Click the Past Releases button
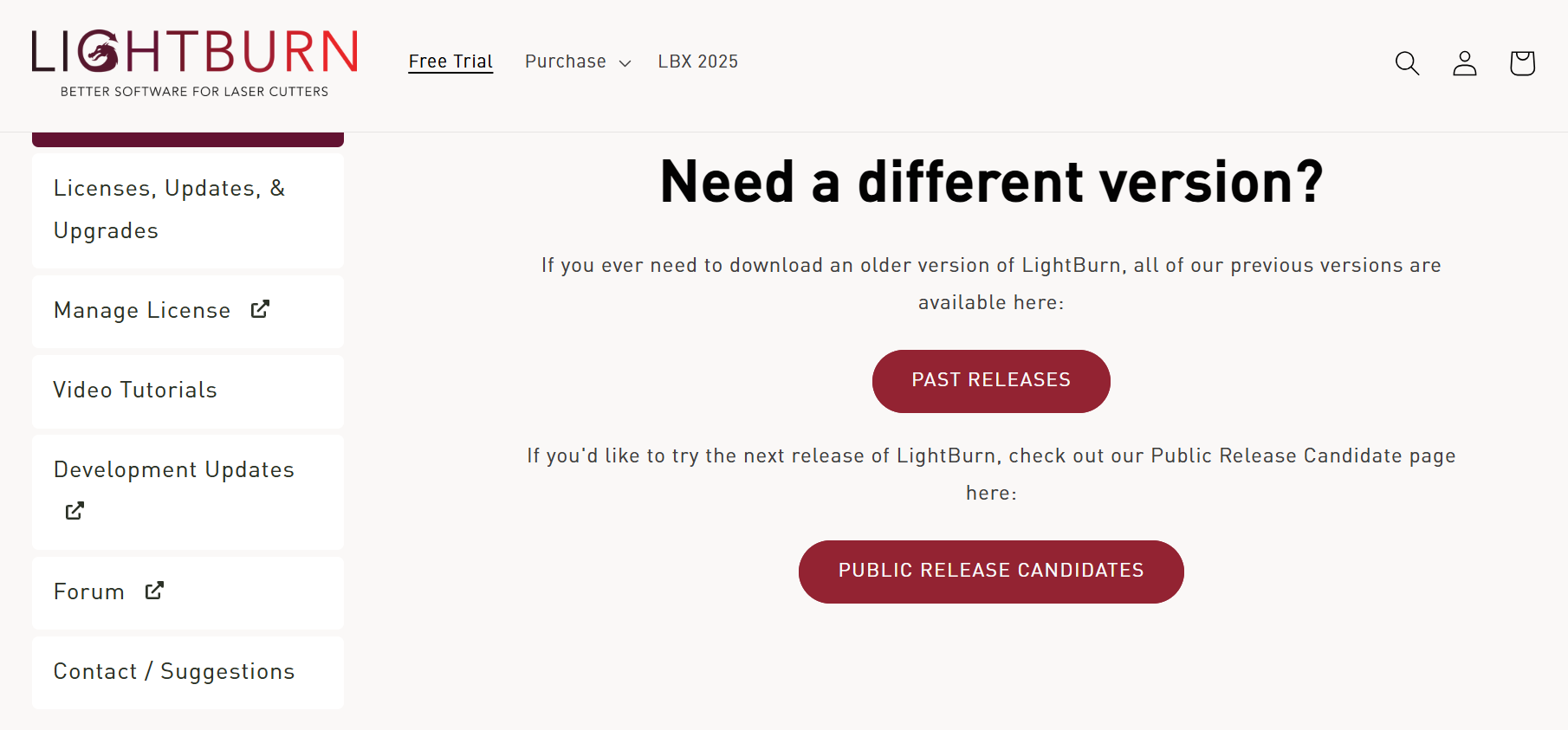1568x730 pixels. pos(991,381)
